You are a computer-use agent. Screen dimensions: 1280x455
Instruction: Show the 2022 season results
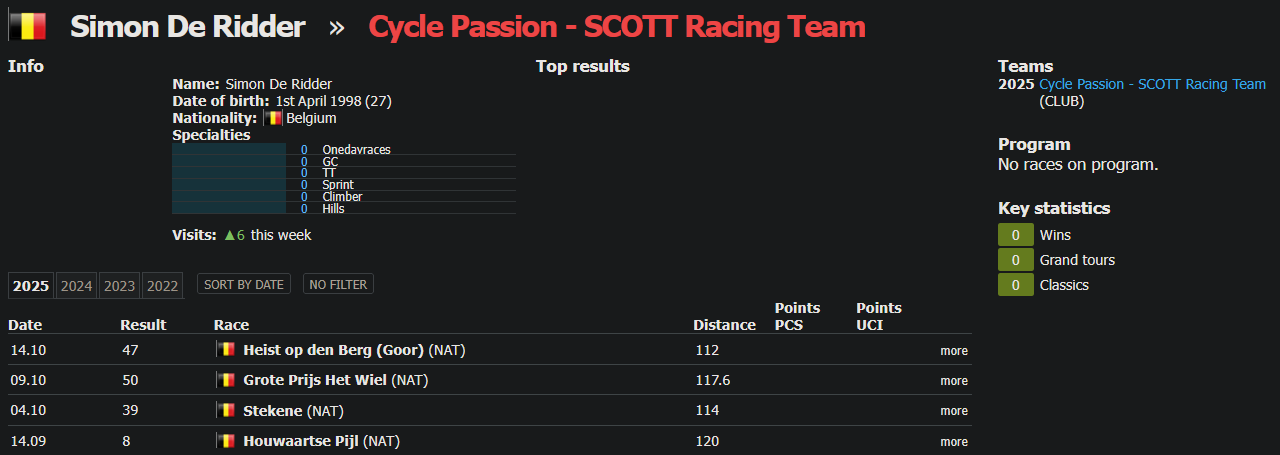162,286
